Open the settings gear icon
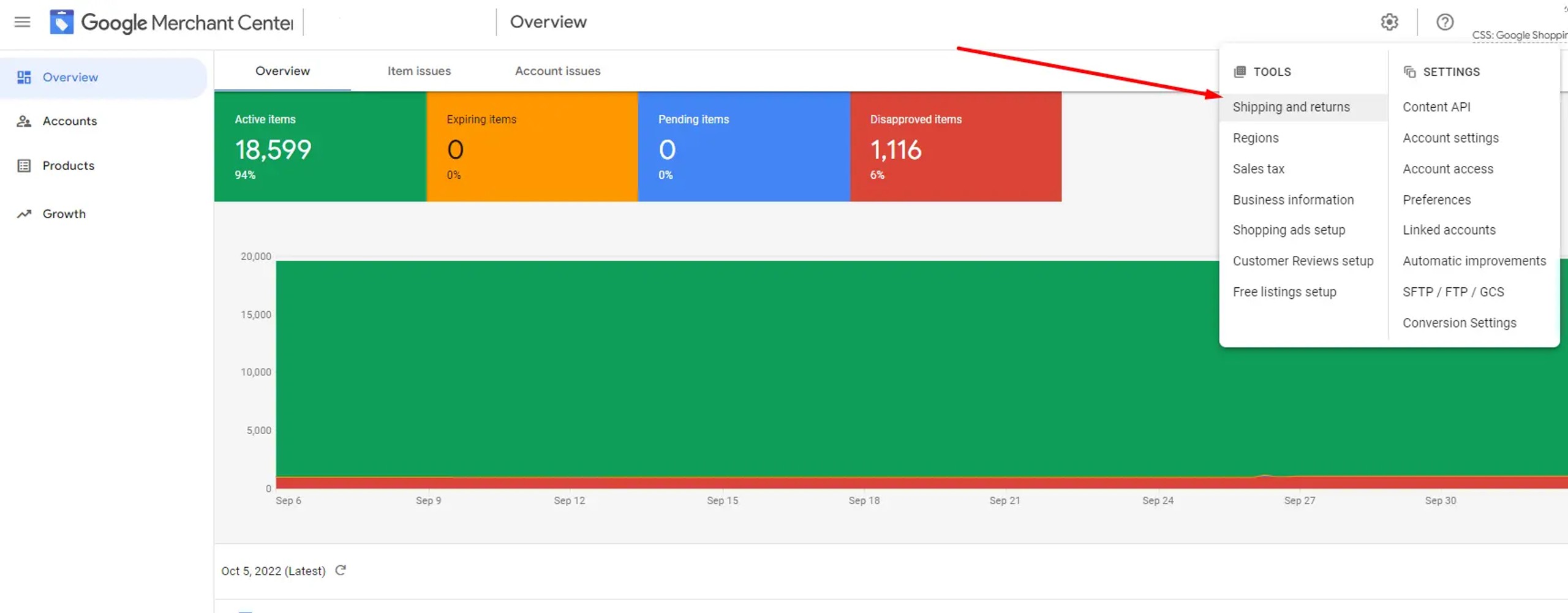 [x=1389, y=22]
